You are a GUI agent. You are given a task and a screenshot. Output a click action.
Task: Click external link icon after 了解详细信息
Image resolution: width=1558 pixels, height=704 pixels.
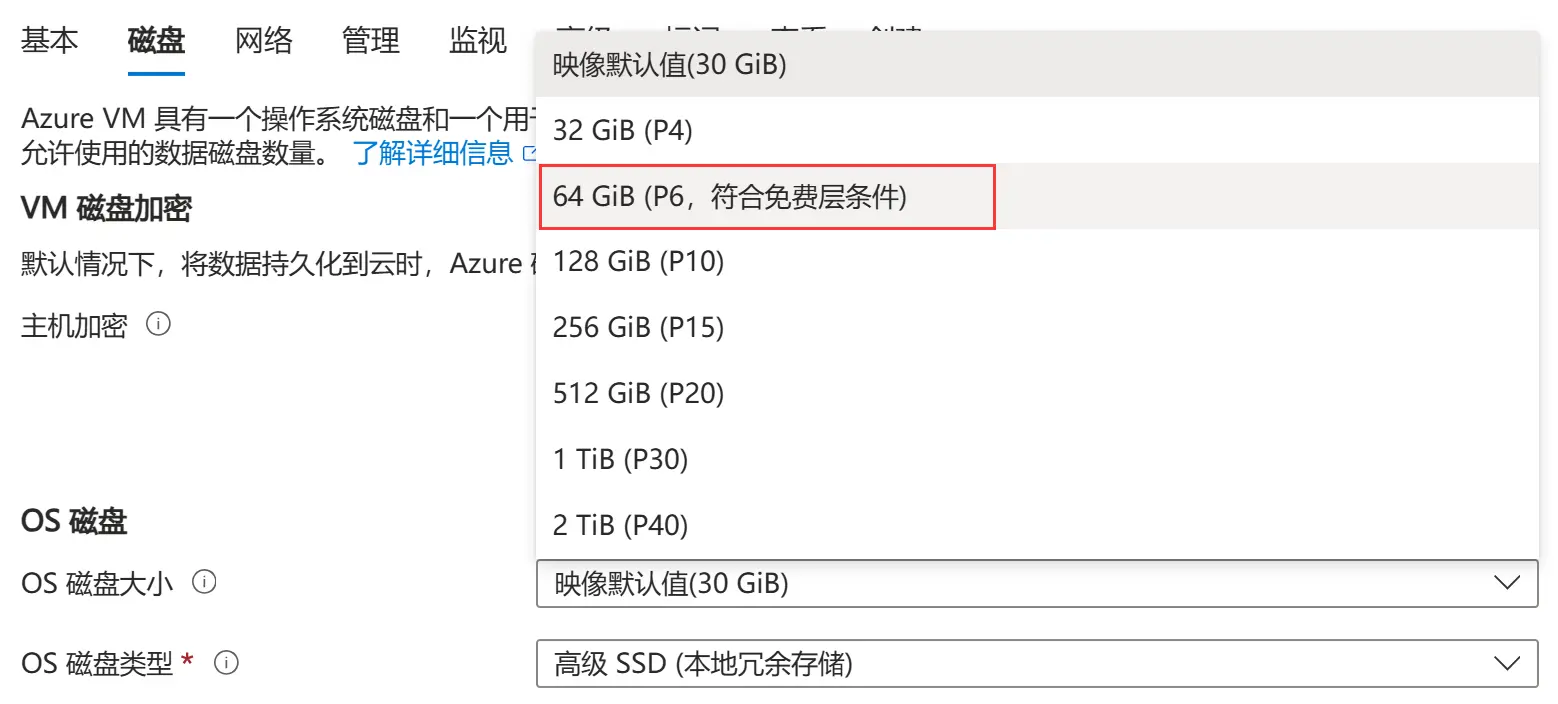pyautogui.click(x=529, y=154)
